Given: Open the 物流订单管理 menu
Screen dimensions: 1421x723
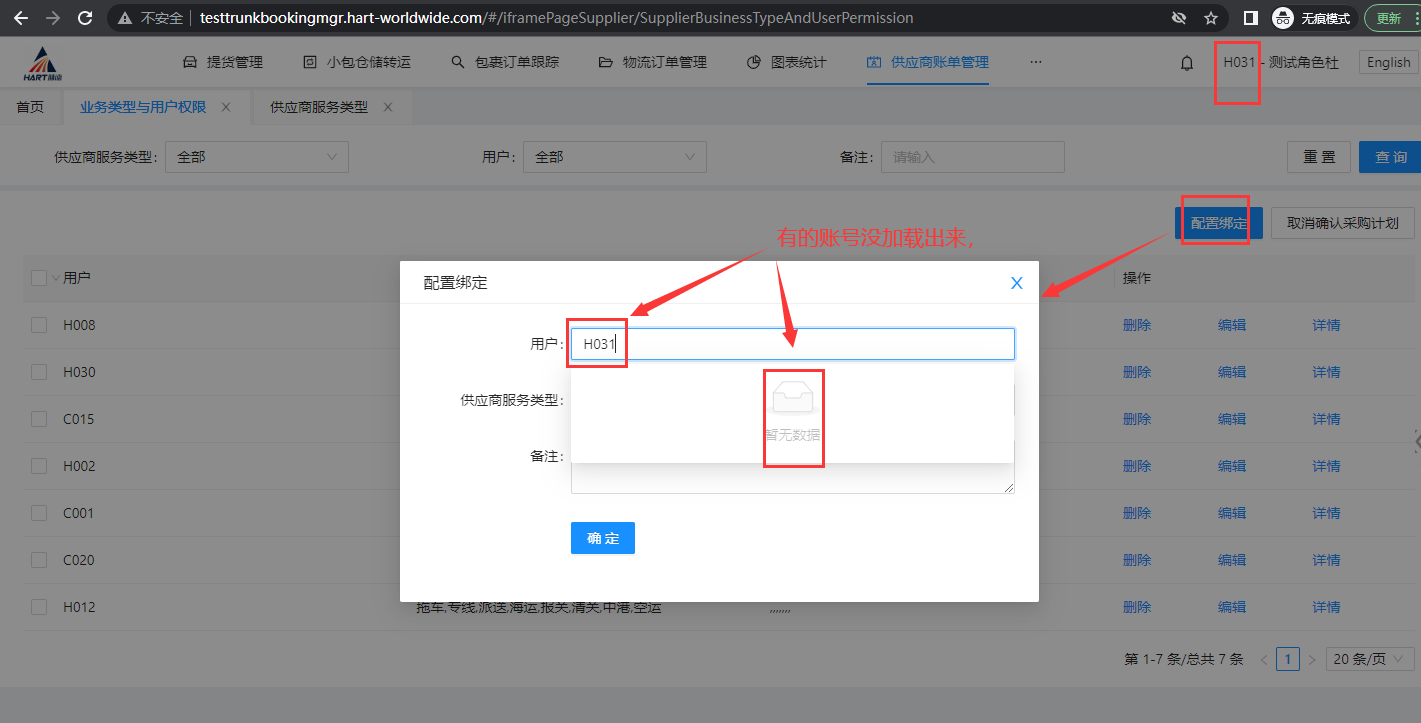Looking at the screenshot, I should [652, 62].
